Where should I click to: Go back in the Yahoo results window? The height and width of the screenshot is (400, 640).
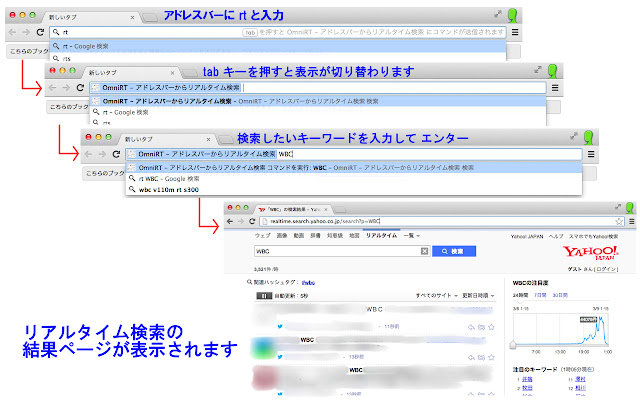230,221
